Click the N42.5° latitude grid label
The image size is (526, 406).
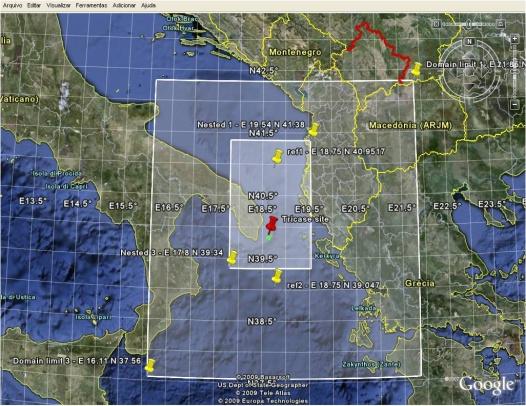point(264,71)
